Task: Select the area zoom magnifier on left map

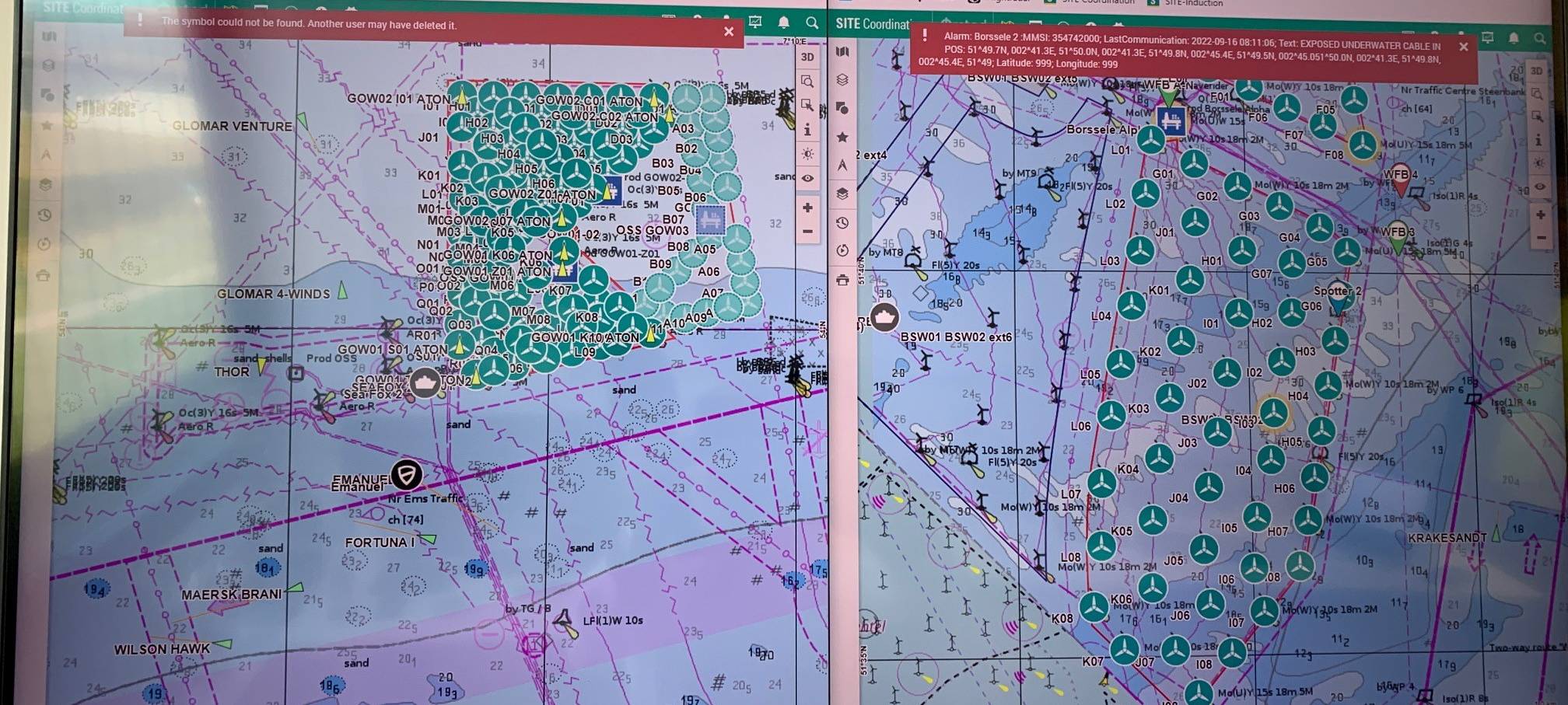Action: click(807, 82)
